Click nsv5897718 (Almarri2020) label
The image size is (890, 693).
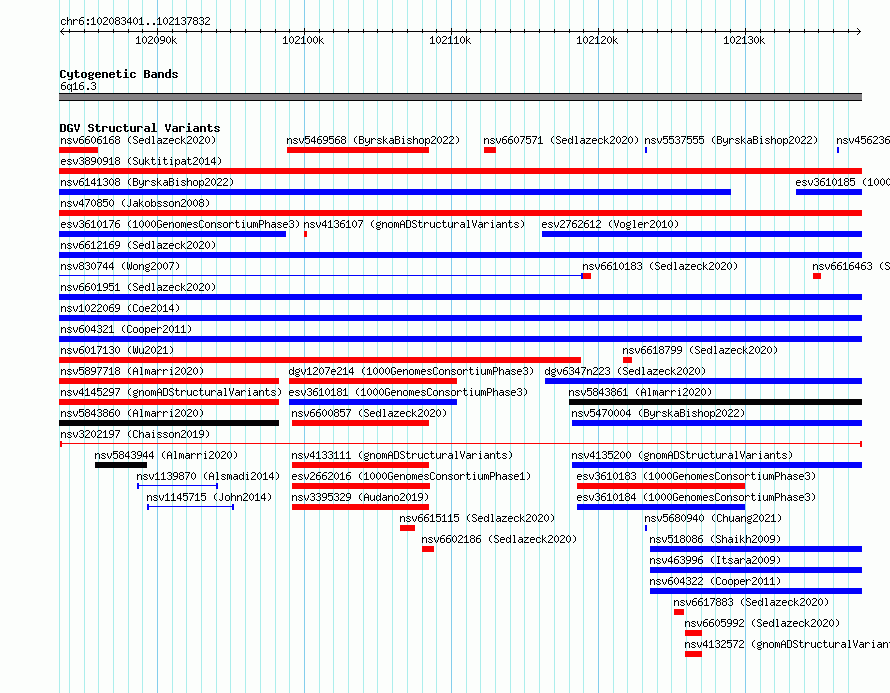click(x=132, y=371)
